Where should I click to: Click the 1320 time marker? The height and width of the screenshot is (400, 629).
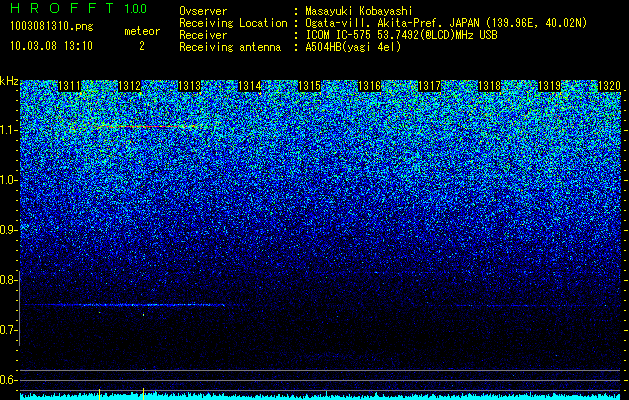coord(609,86)
